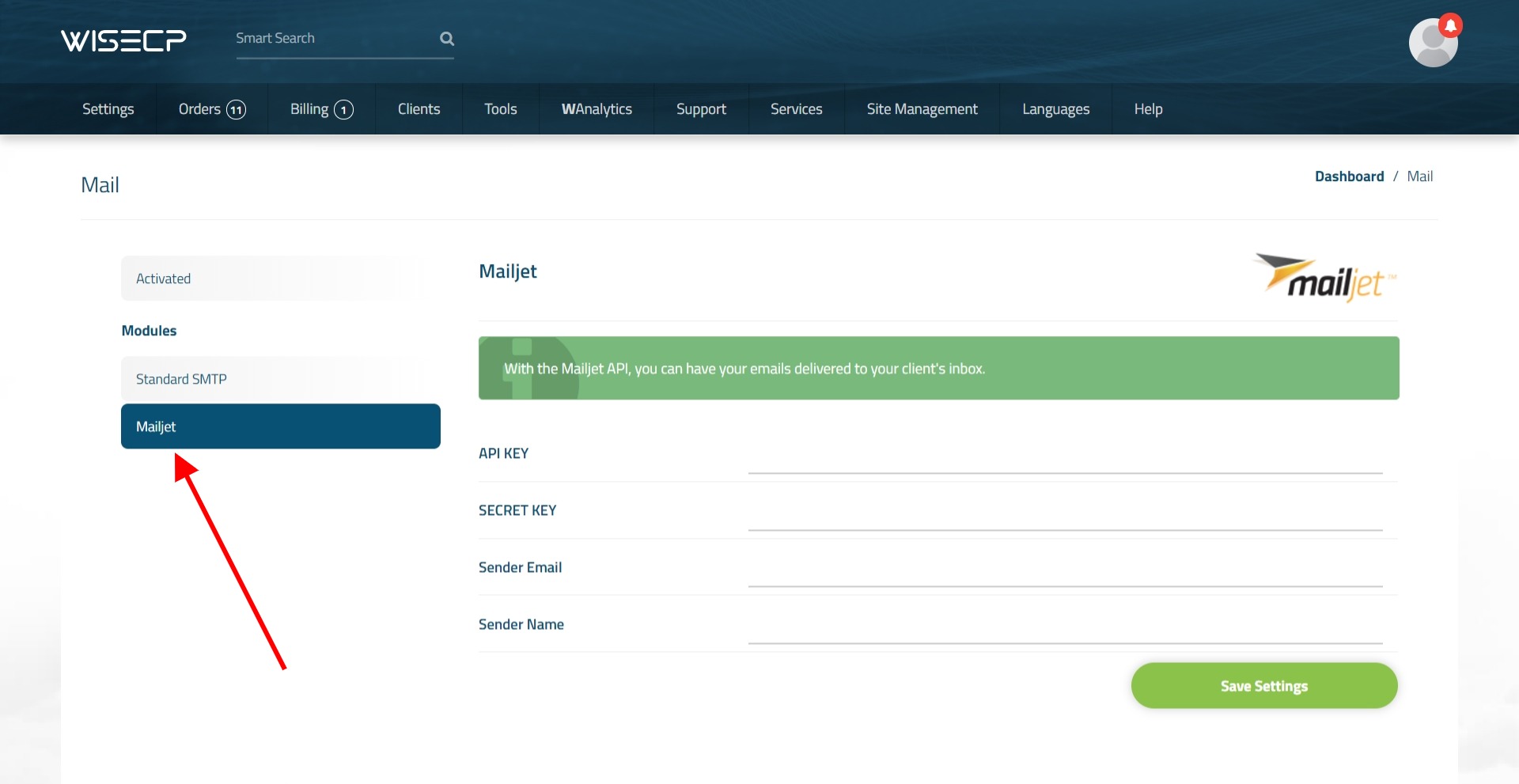Click the Smart Search magnifier icon

(x=447, y=38)
